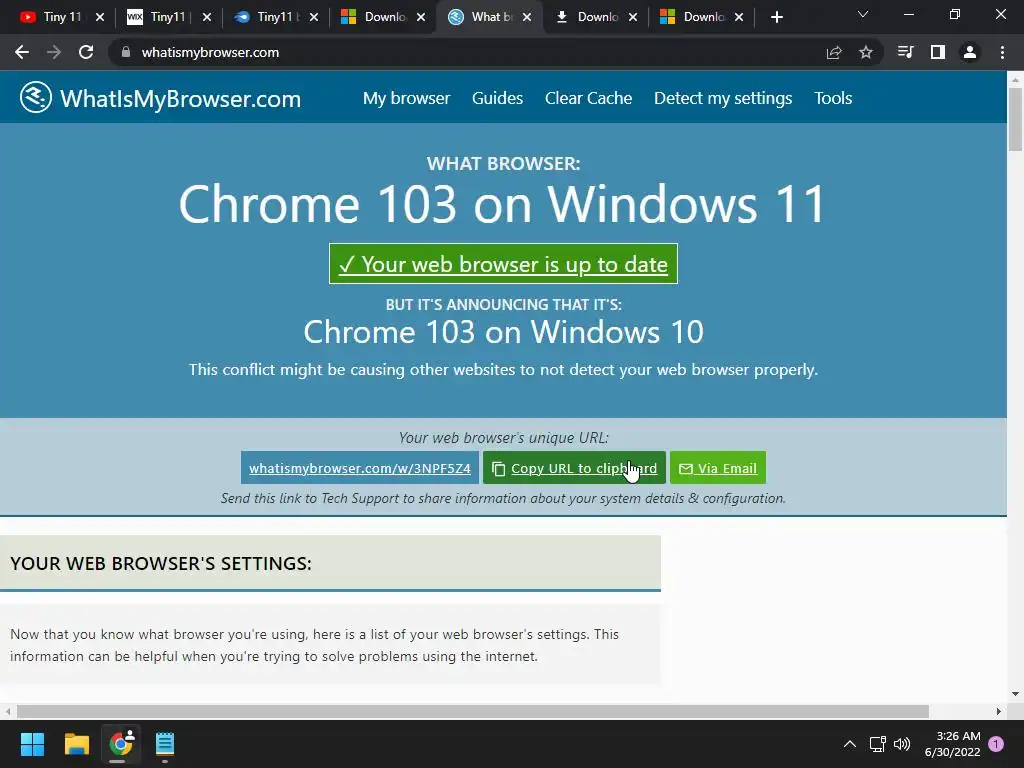Screen dimensions: 1024x768
Task: Open the Clear Cache nav item
Action: click(x=588, y=98)
